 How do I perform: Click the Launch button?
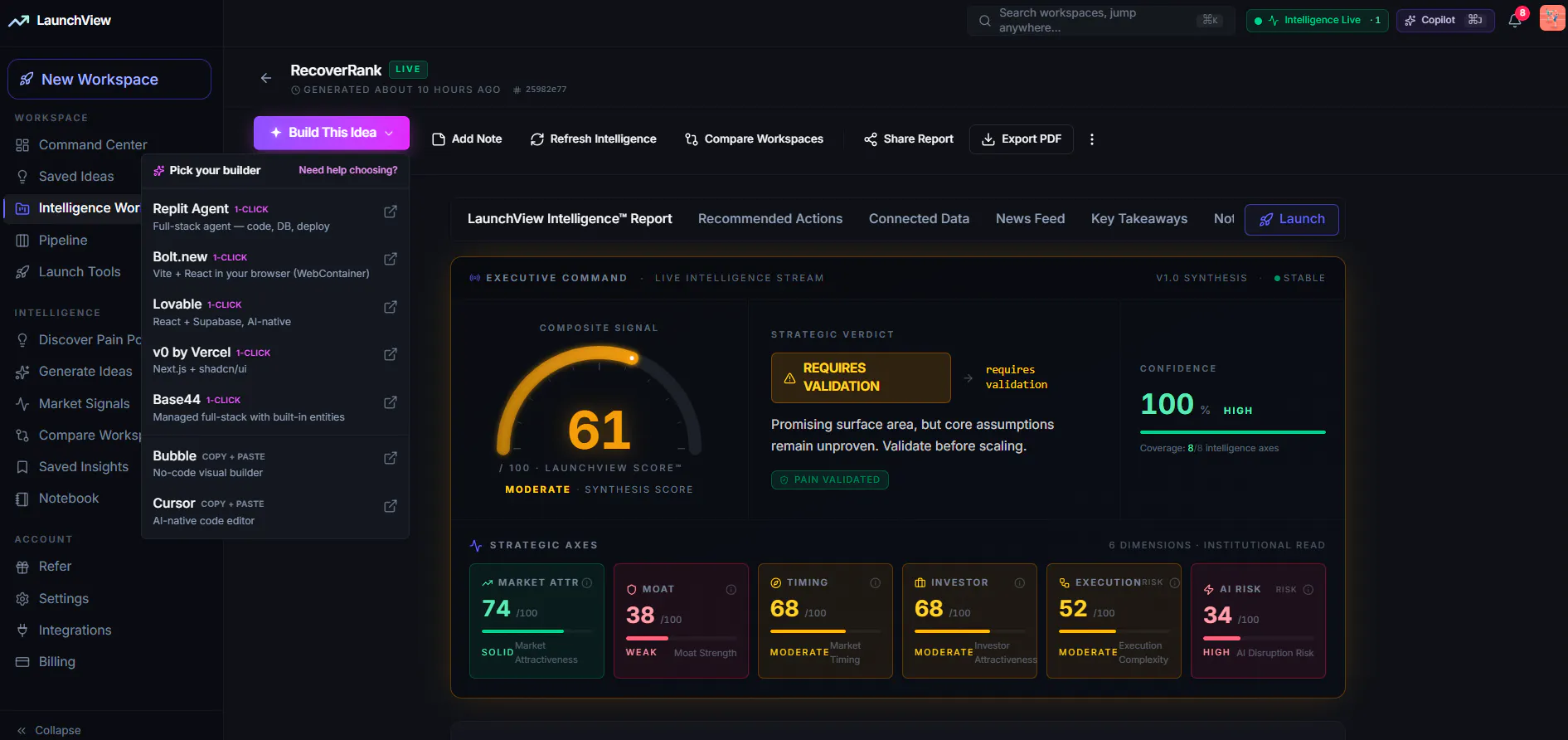pyautogui.click(x=1292, y=220)
